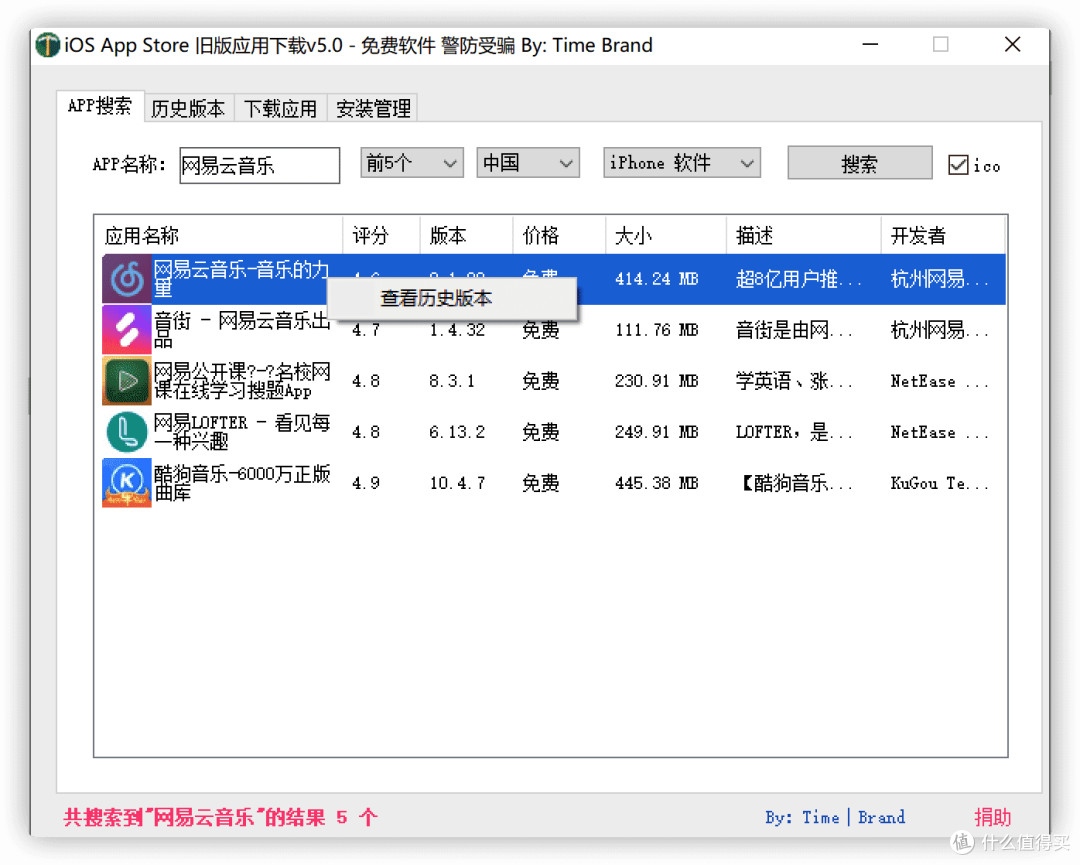The image size is (1080, 865).
Task: Toggle the ico checkbox
Action: pyautogui.click(x=958, y=165)
